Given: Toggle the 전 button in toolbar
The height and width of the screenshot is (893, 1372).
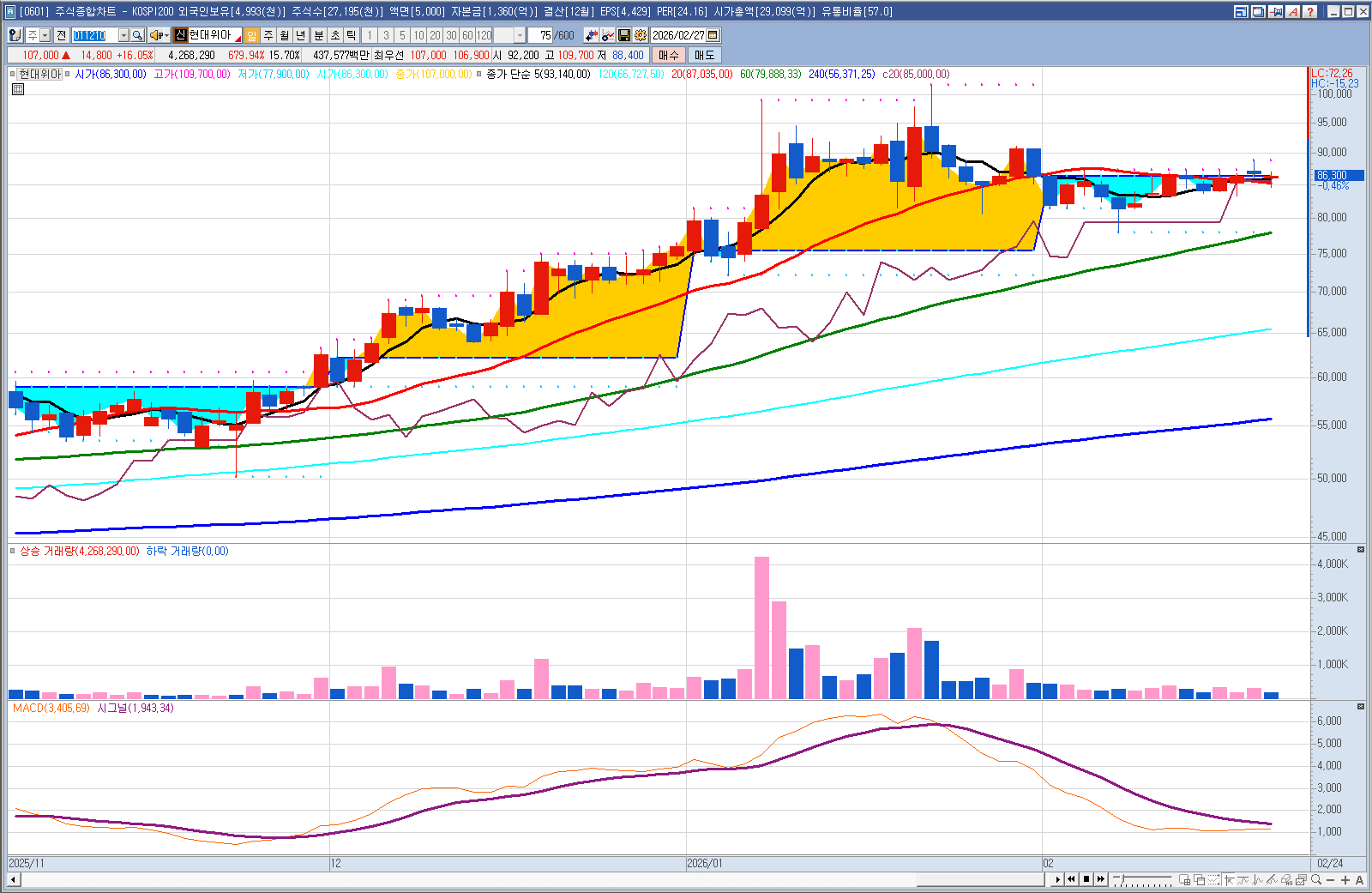Looking at the screenshot, I should point(61,35).
